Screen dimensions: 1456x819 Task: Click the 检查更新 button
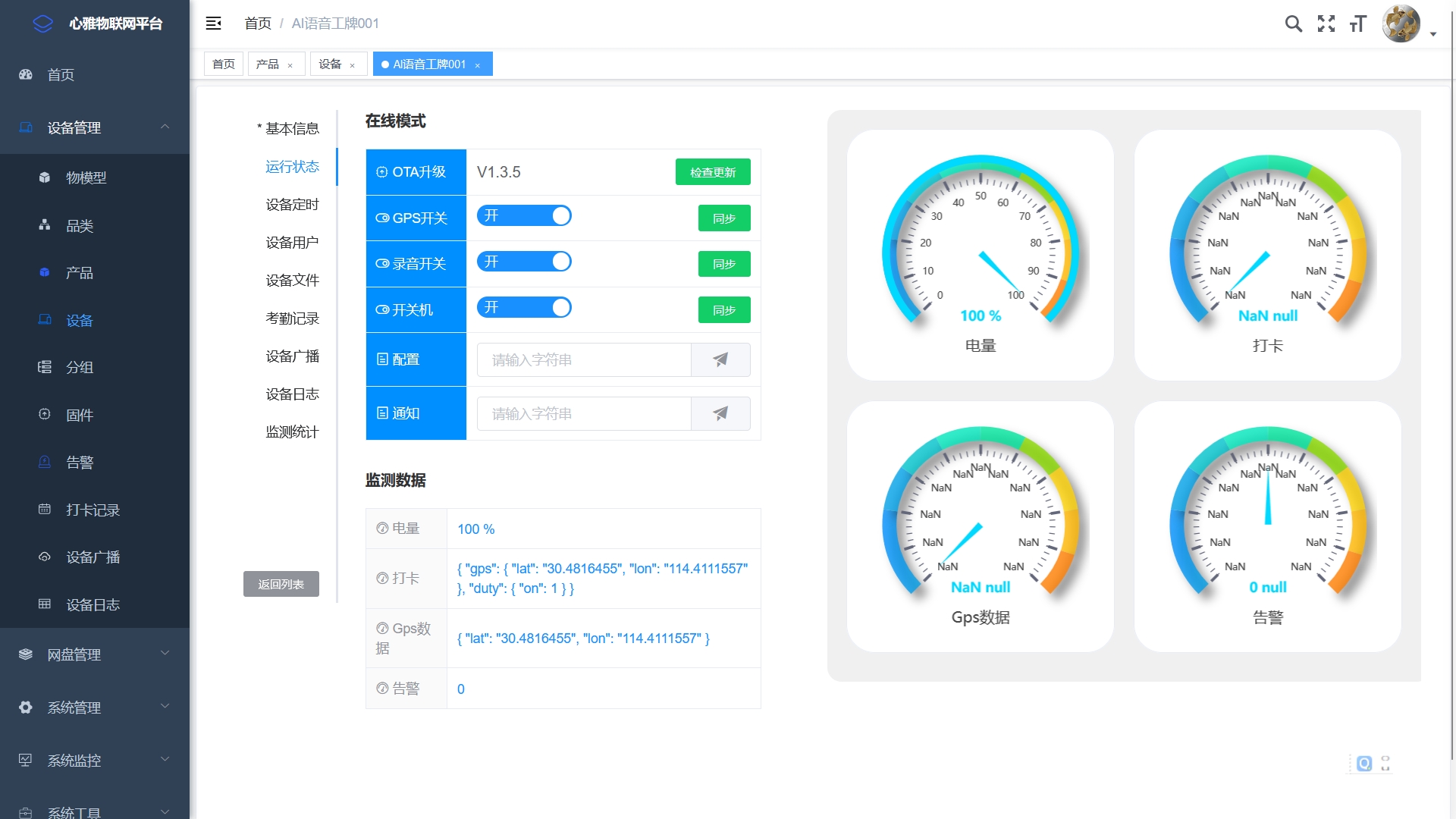pos(712,172)
